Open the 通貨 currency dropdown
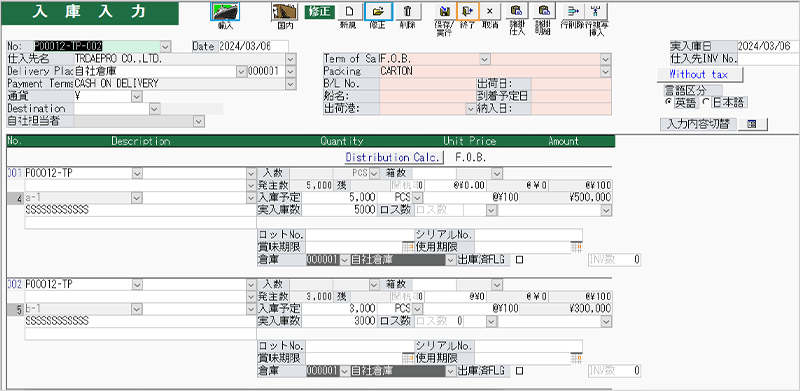The width and height of the screenshot is (800, 391). [136, 96]
